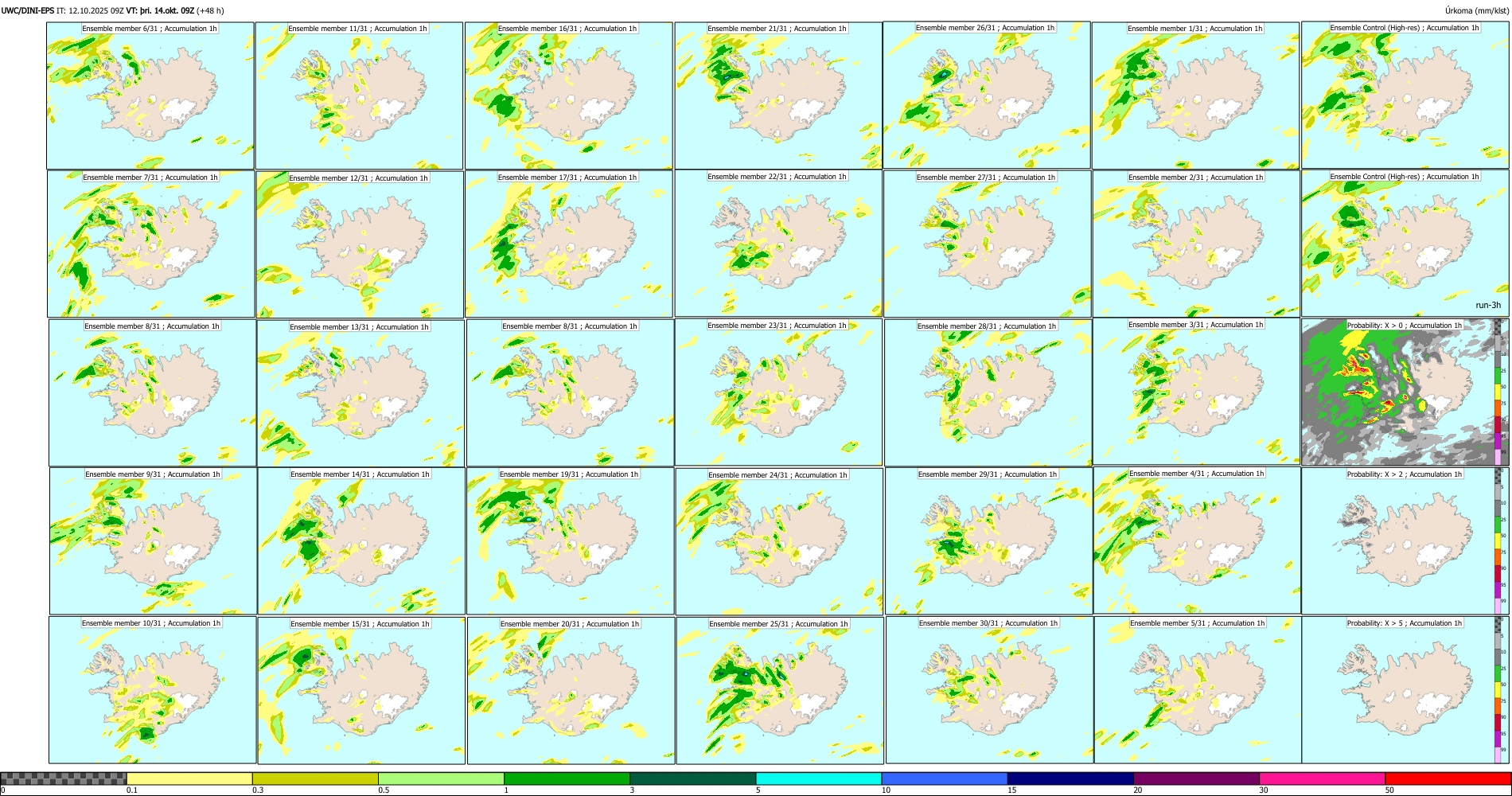Select the Ensemble member 1/31 map

click(x=1195, y=96)
